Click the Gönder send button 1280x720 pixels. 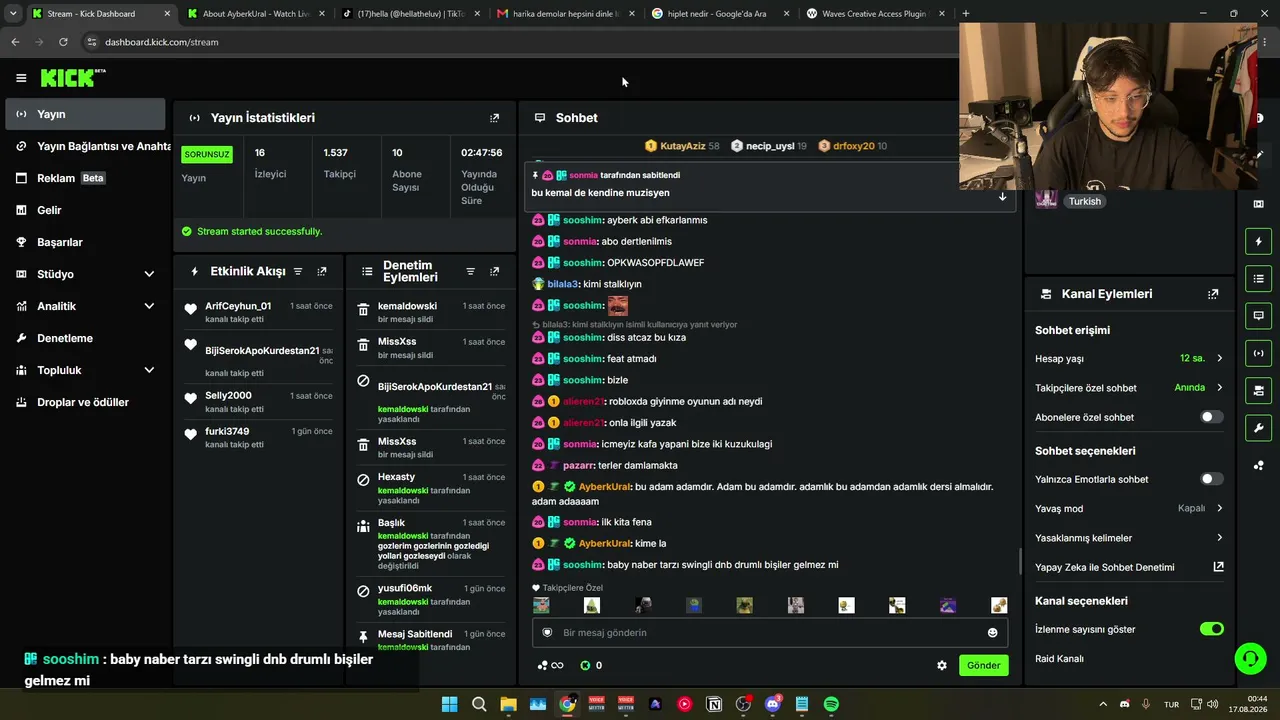coord(983,665)
